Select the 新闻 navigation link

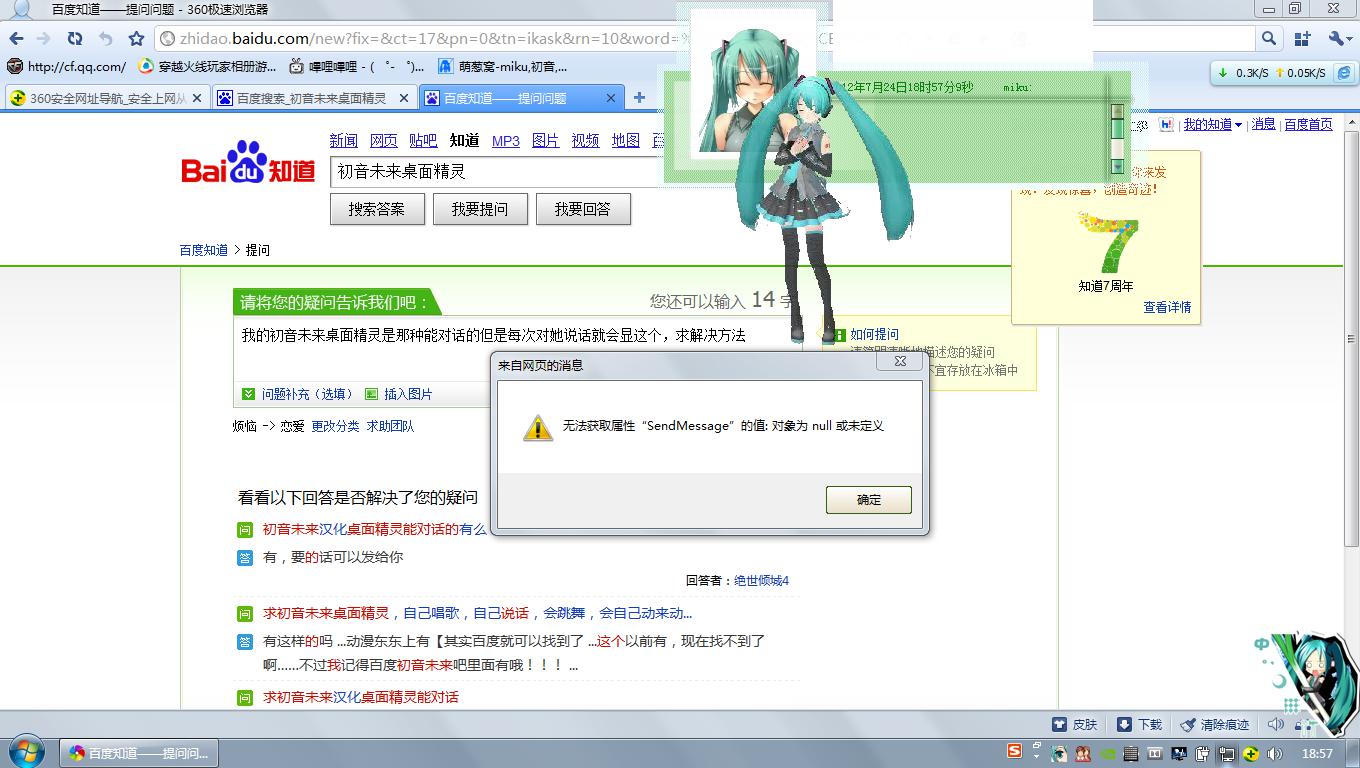343,141
